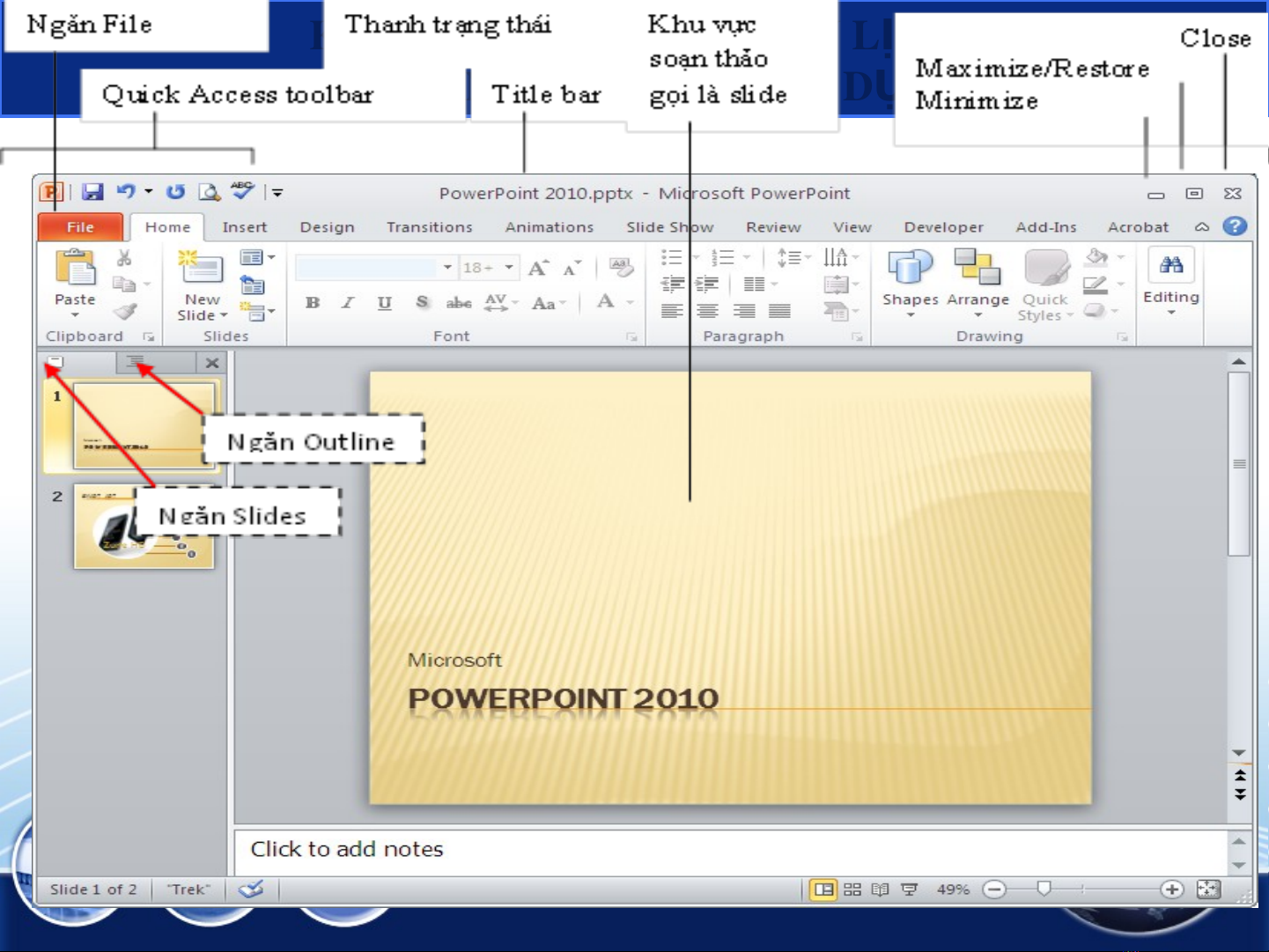Clear all formatting icon
Image resolution: width=1269 pixels, height=952 pixels.
pos(621,267)
